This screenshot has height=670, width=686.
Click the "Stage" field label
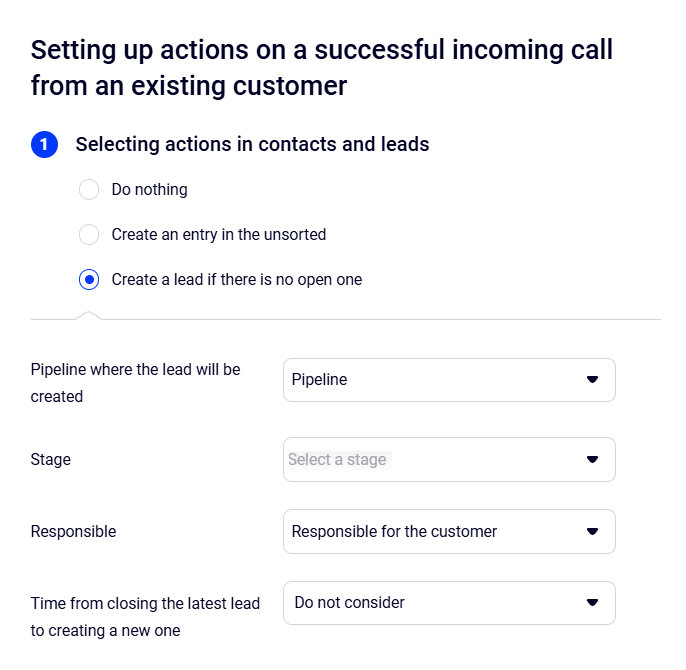tap(51, 460)
